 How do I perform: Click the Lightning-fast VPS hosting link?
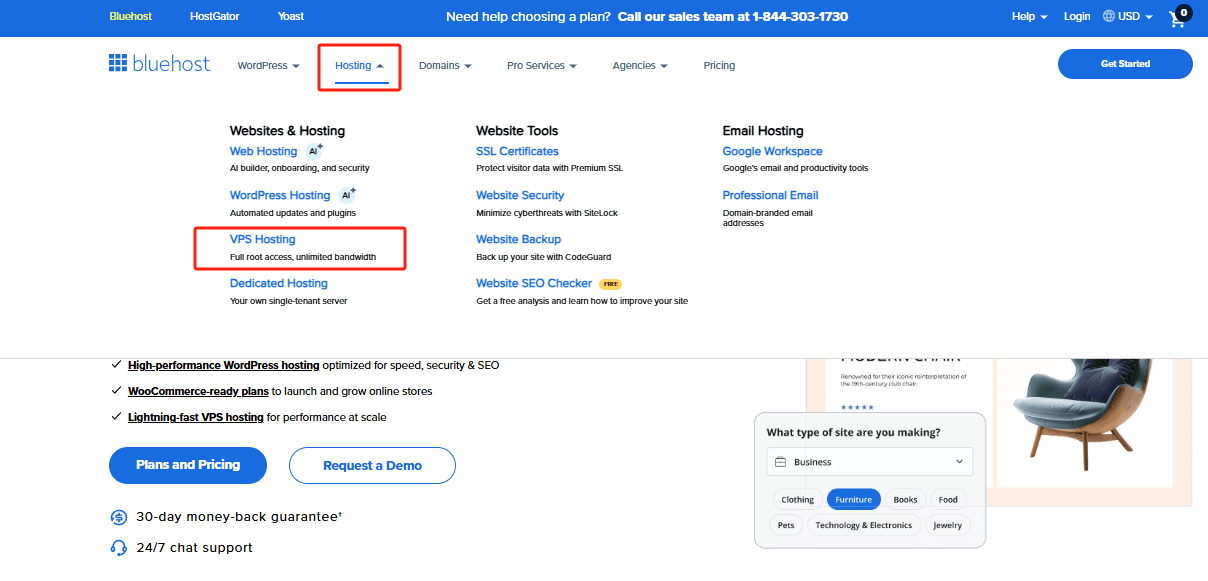pyautogui.click(x=196, y=417)
